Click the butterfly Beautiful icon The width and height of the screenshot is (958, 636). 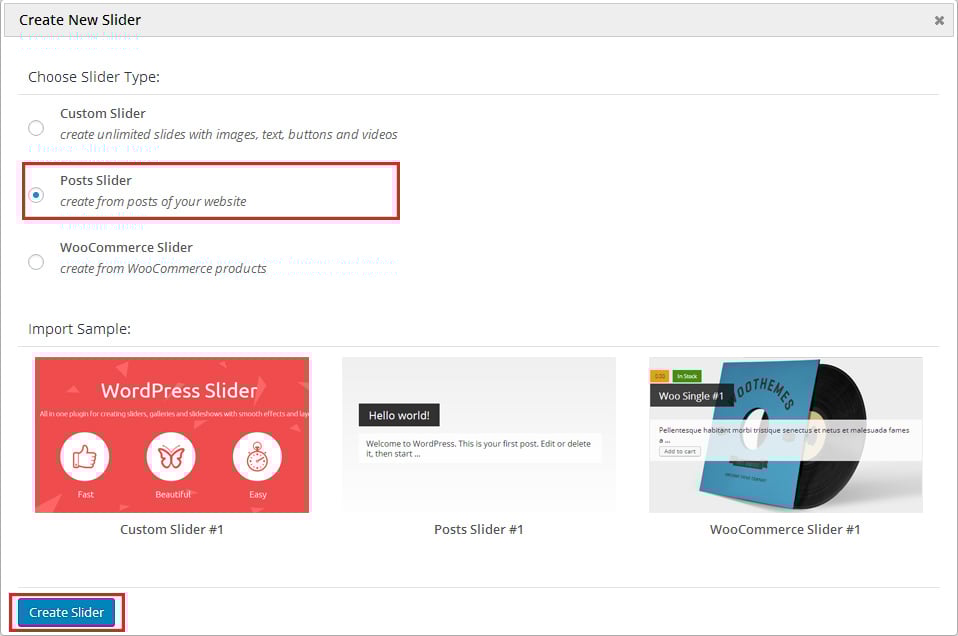click(x=172, y=457)
